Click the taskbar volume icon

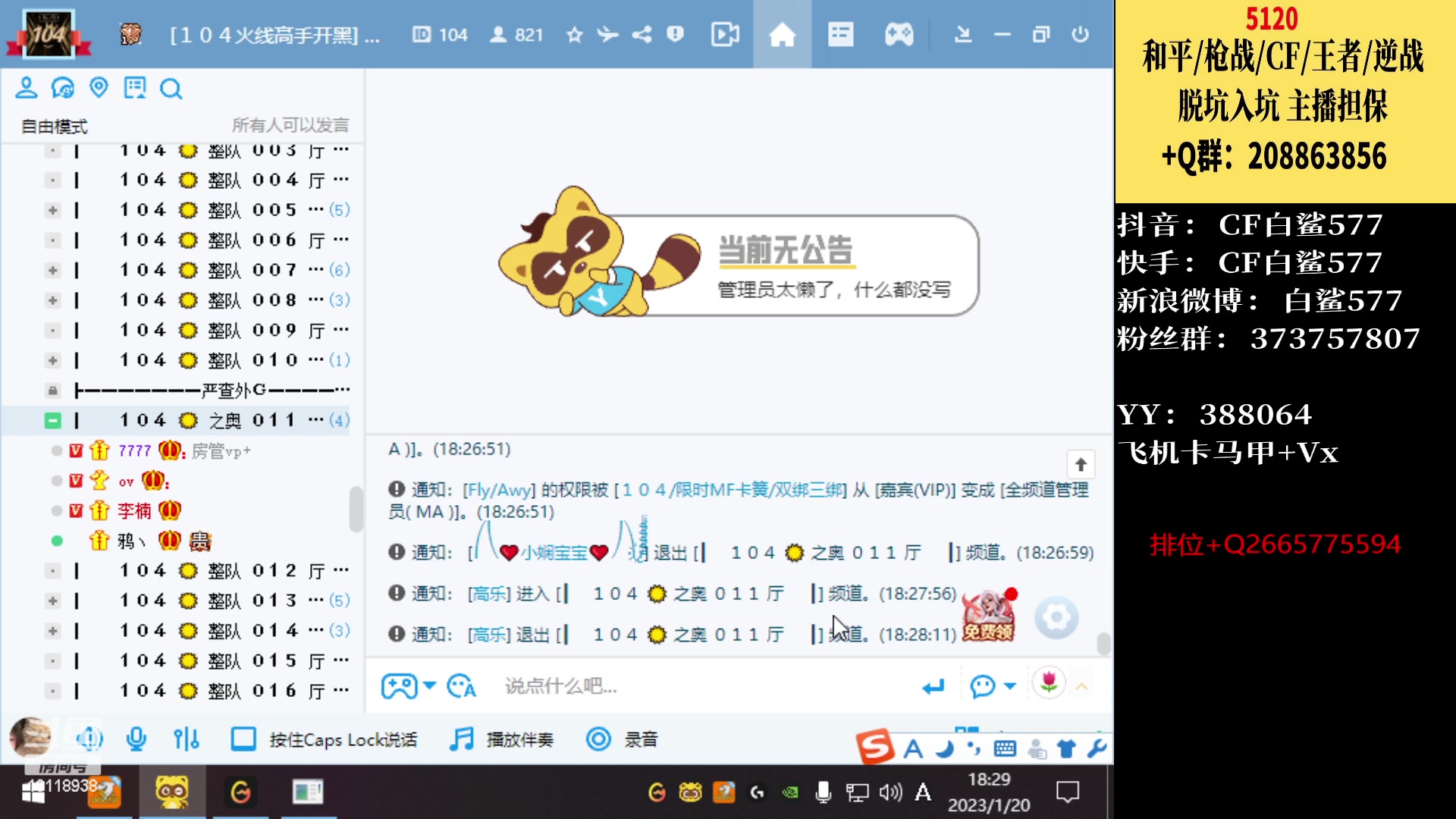[x=890, y=792]
